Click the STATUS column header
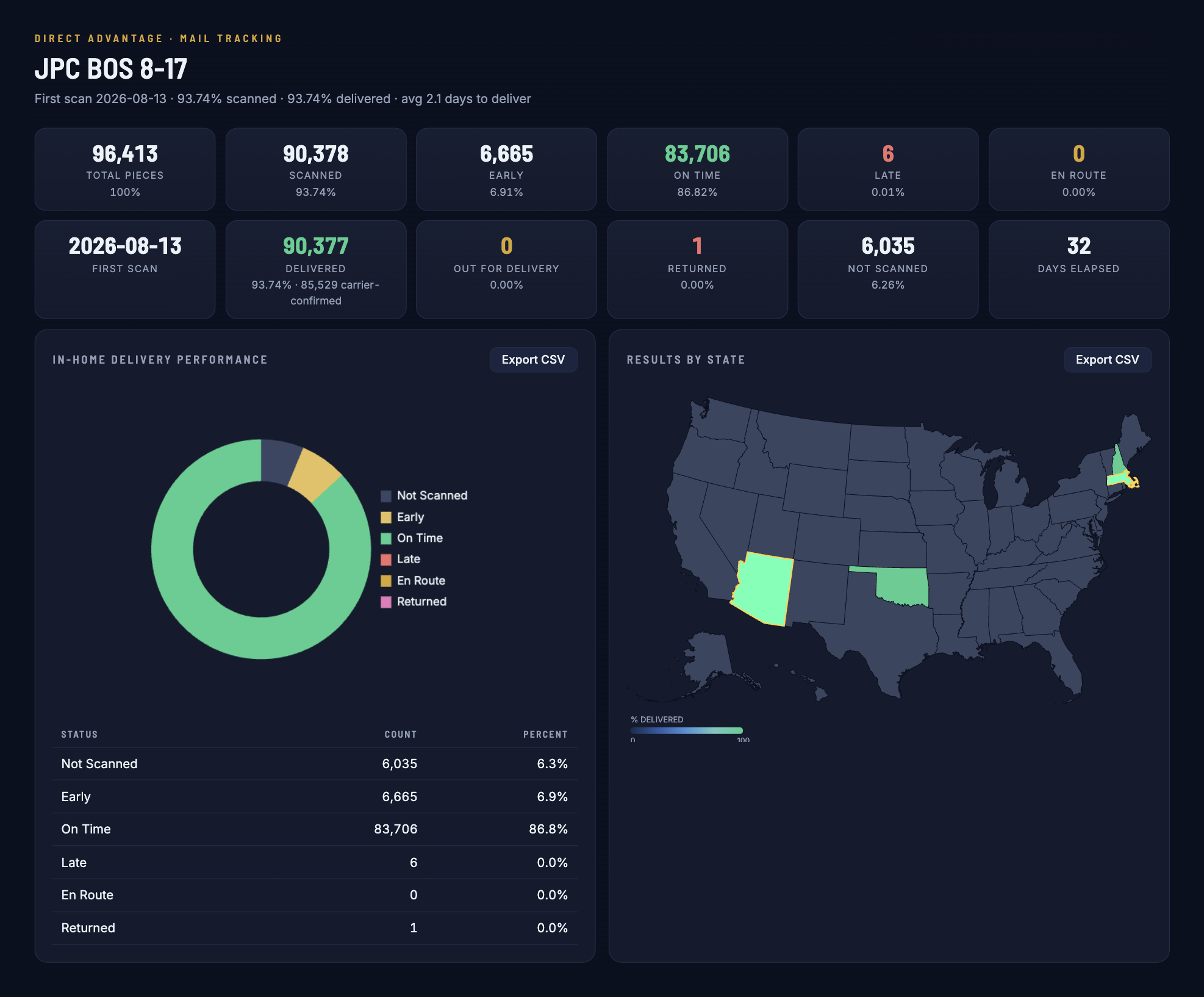The width and height of the screenshot is (1204, 997). coord(79,734)
